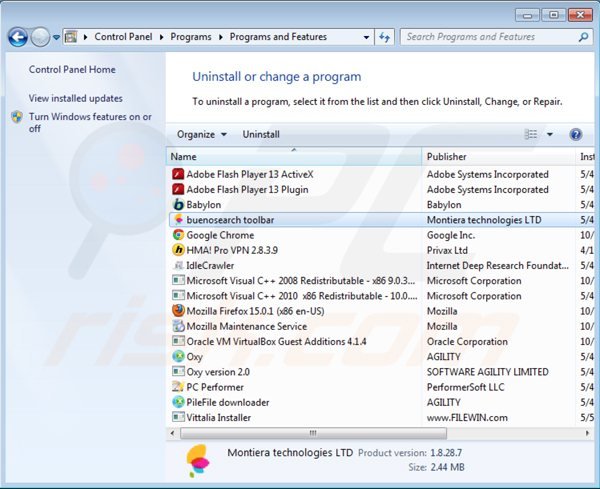Viewport: 600px width, 489px height.
Task: Click the PileFile downloader icon
Action: coord(178,402)
